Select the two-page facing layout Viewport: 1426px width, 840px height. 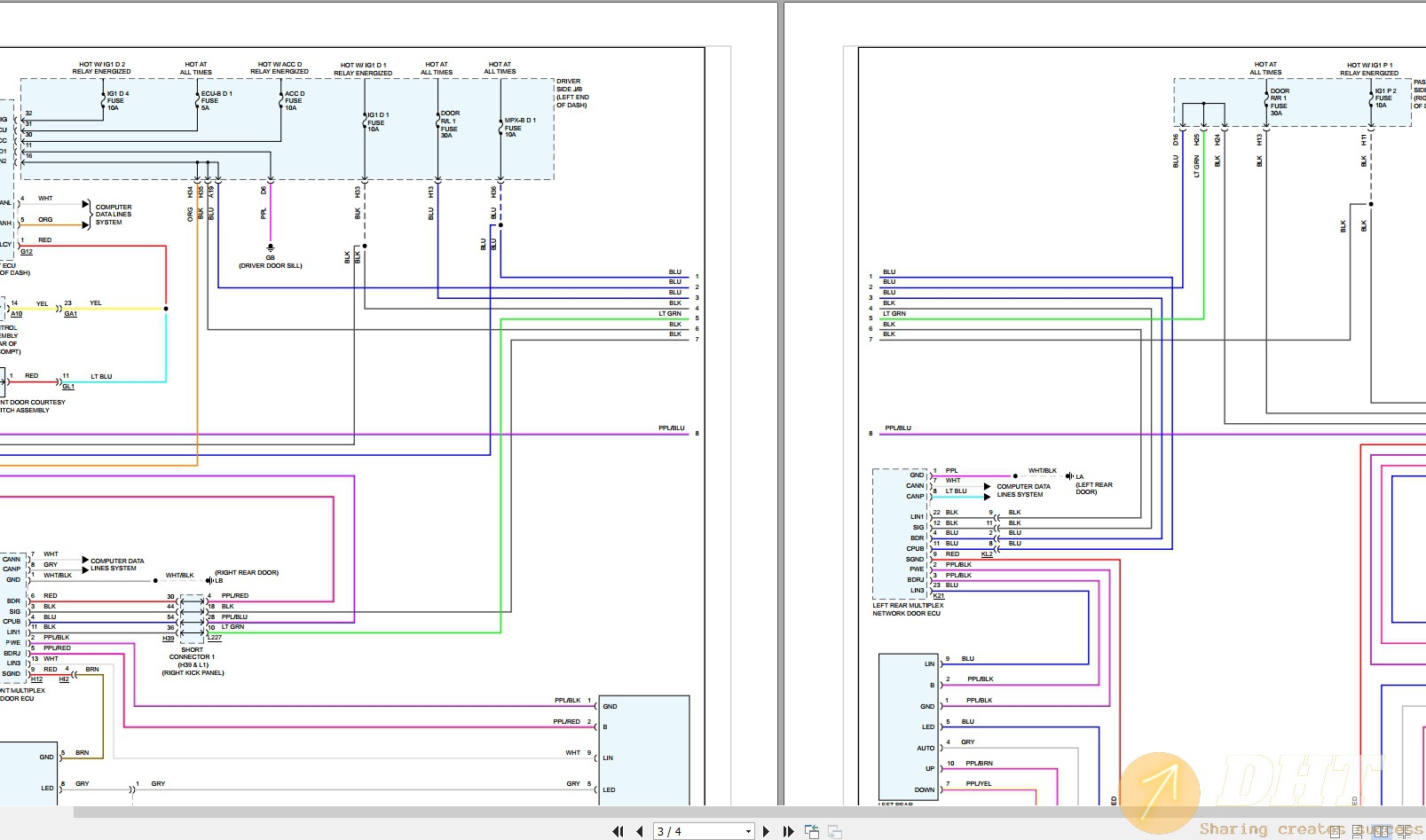coord(1381,832)
